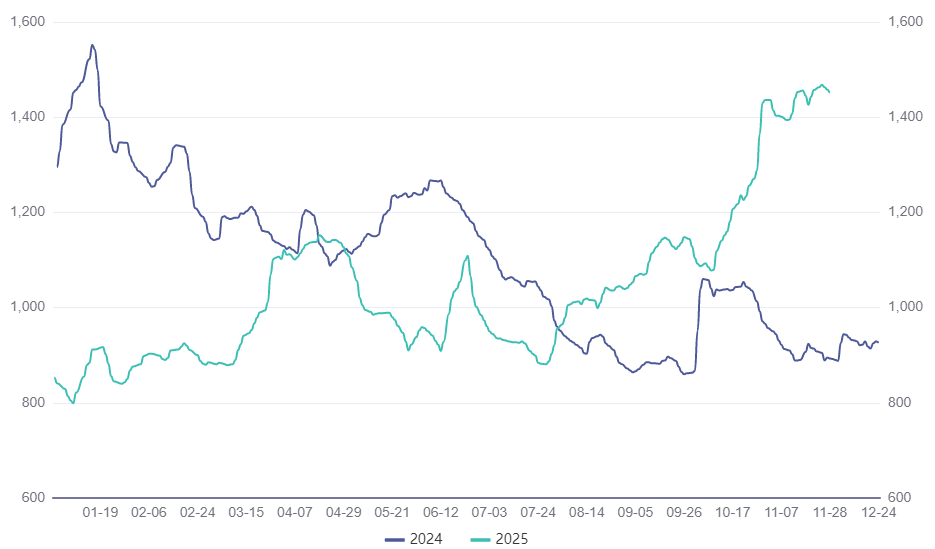This screenshot has height=549, width=935.
Task: Click the dark blue 2024 legend line swatch
Action: [x=396, y=538]
